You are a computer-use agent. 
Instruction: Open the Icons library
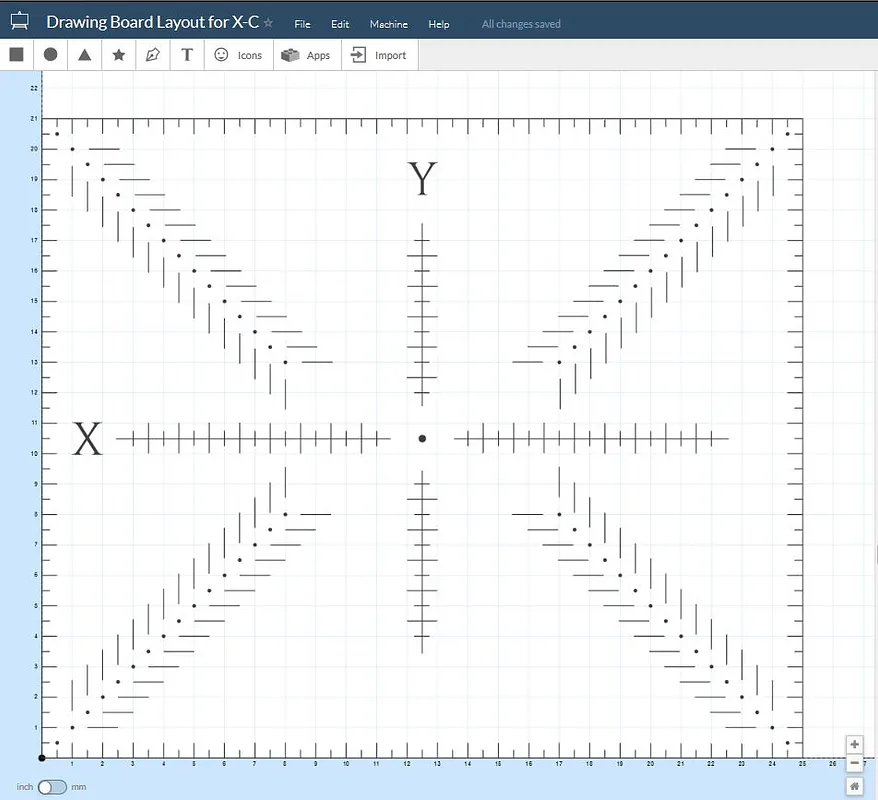coord(238,55)
